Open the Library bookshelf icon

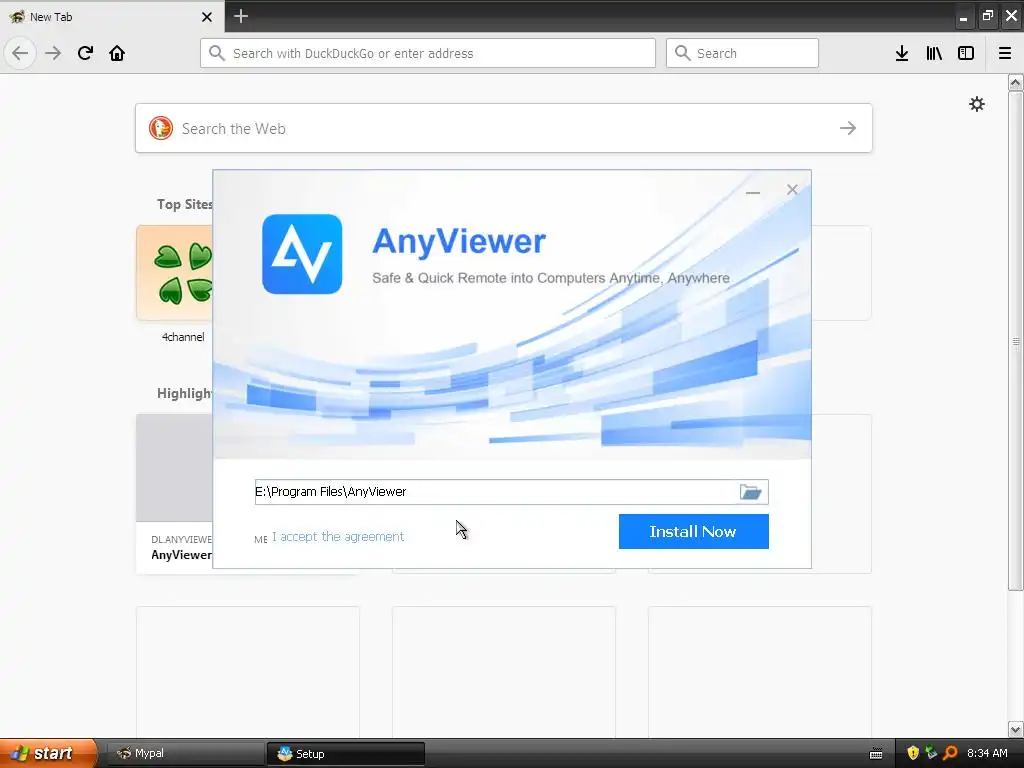pyautogui.click(x=934, y=53)
